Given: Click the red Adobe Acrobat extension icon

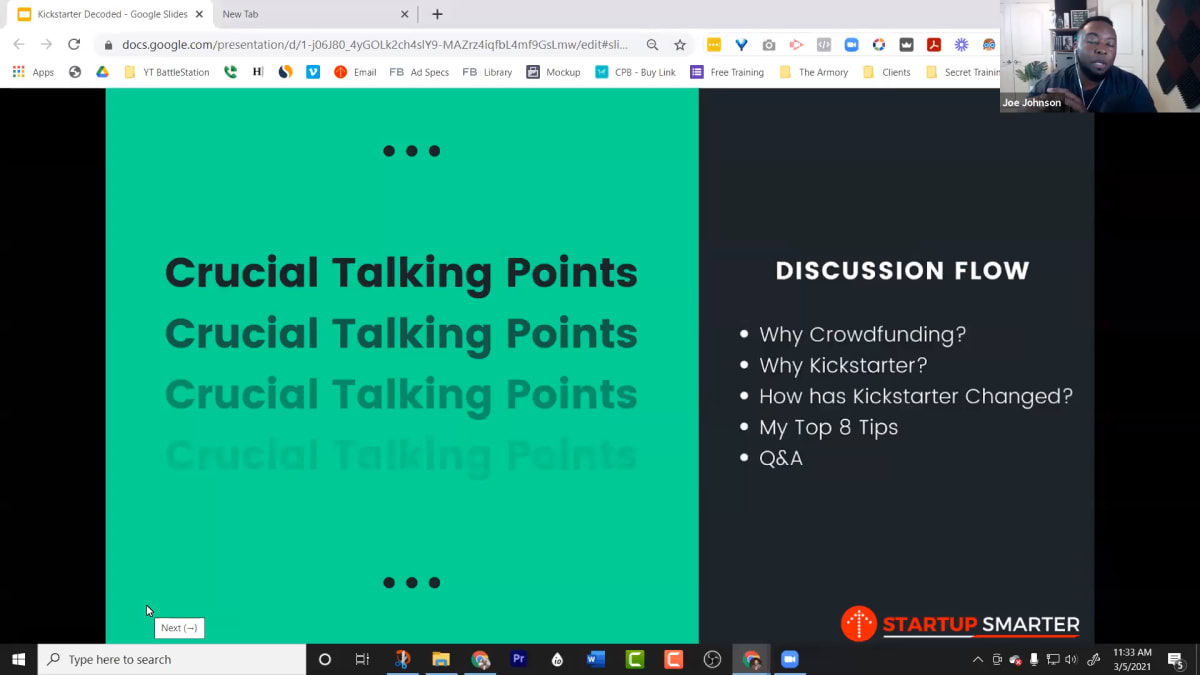Looking at the screenshot, I should (934, 44).
